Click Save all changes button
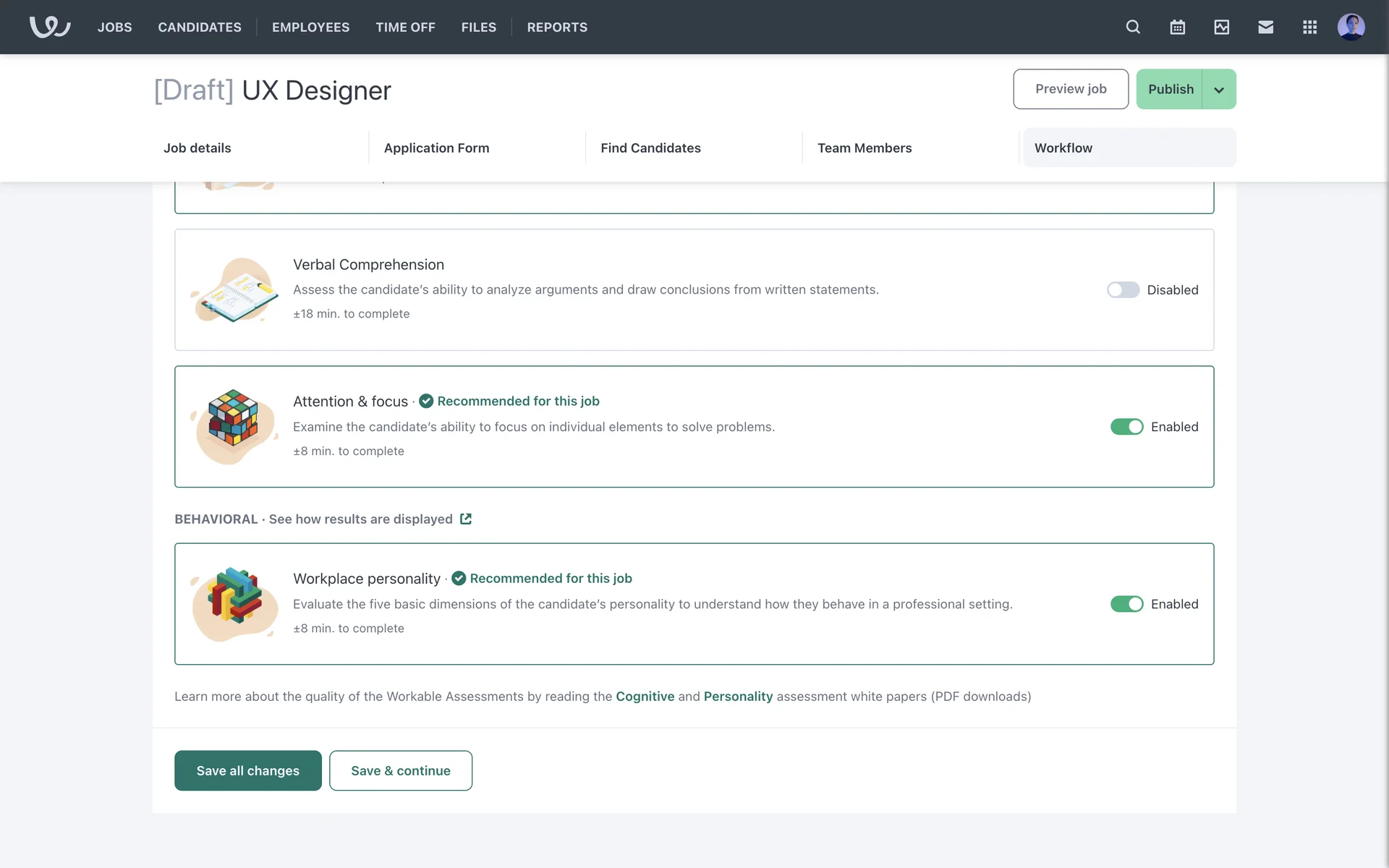1389x868 pixels. point(247,770)
